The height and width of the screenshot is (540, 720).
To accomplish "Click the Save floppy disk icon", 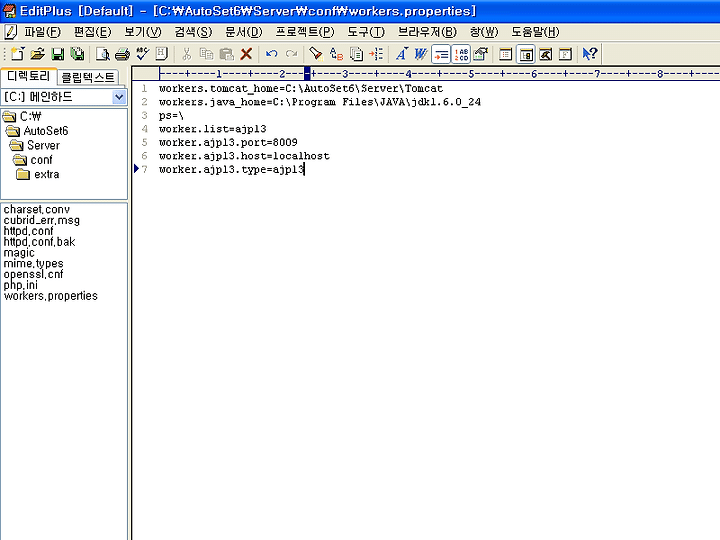I will click(x=58, y=54).
